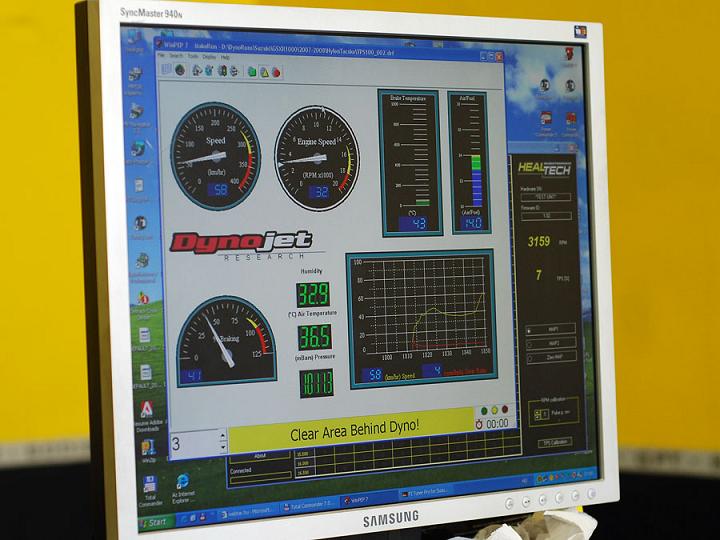Click the Clear Area Behind Dyno banner
Viewport: 720px width, 540px height.
tap(351, 431)
